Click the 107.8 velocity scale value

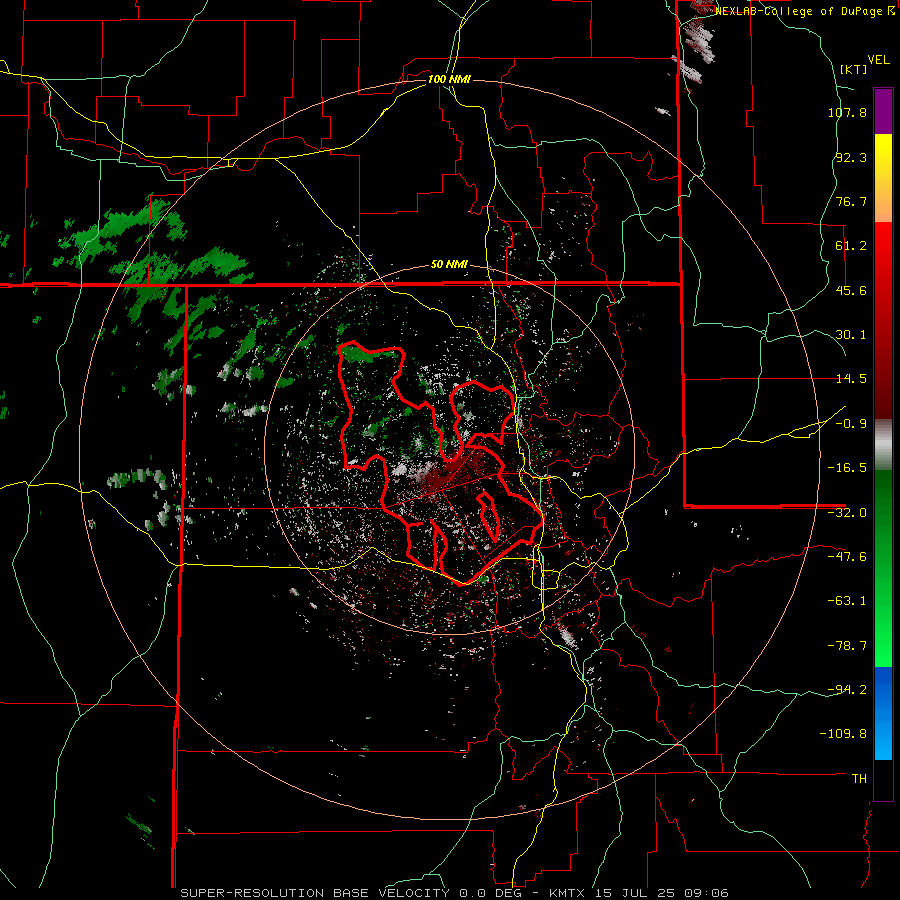pyautogui.click(x=847, y=112)
